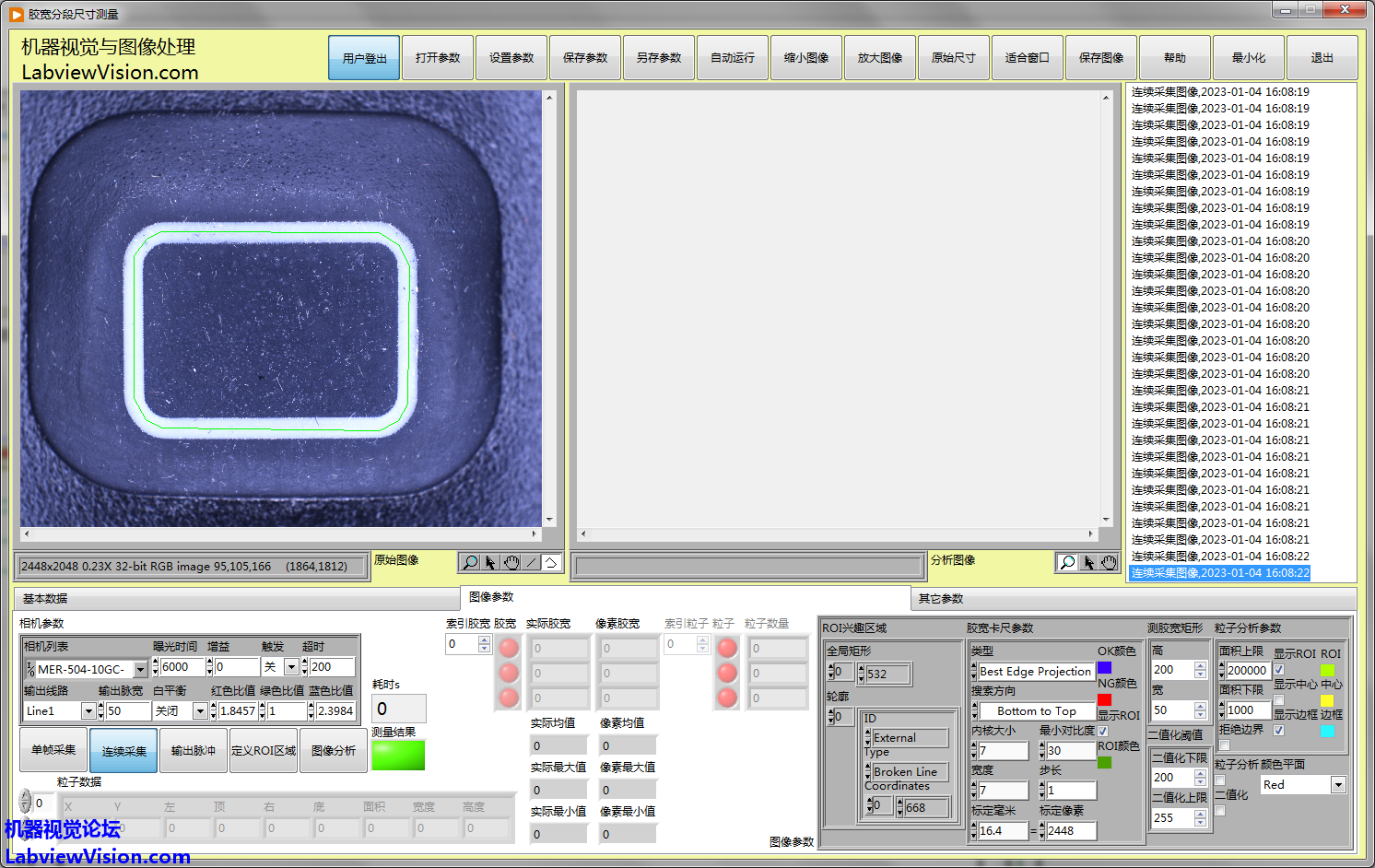
Task: Click the 保存参数 button
Action: [585, 58]
